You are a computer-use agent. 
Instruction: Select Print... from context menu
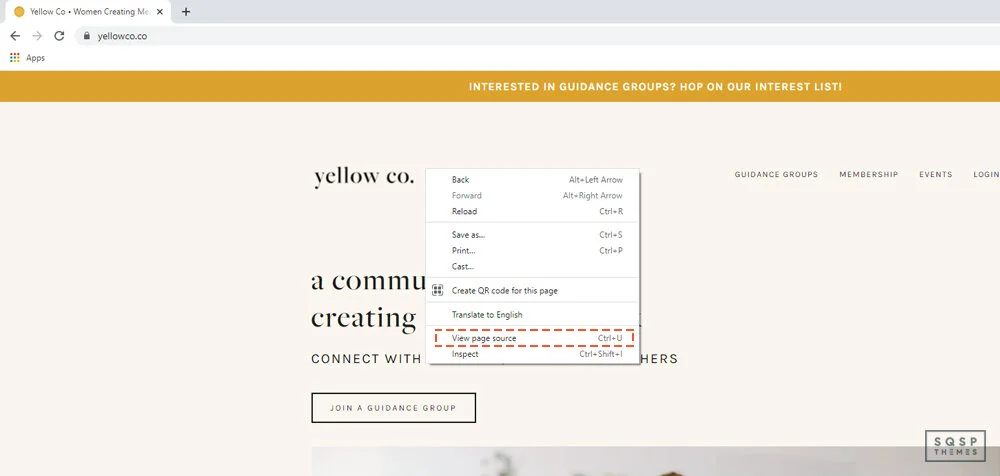(x=533, y=251)
